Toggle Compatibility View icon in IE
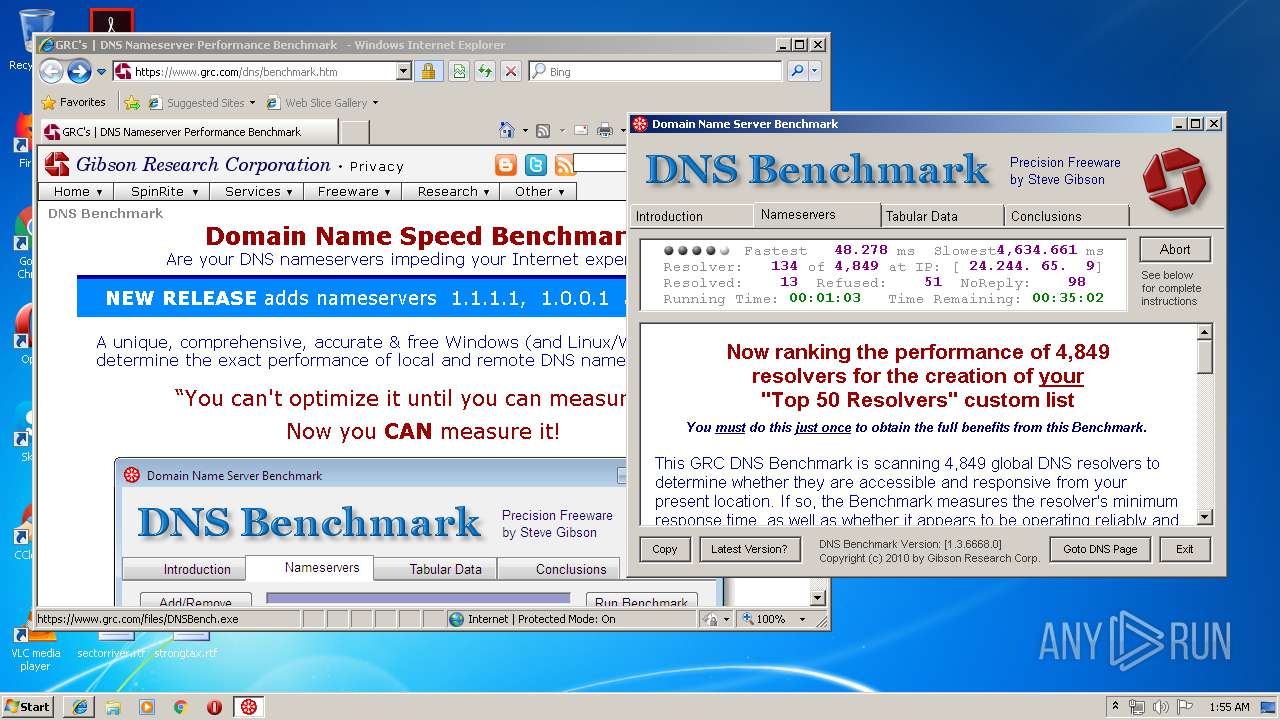The height and width of the screenshot is (720, 1280). pos(458,71)
